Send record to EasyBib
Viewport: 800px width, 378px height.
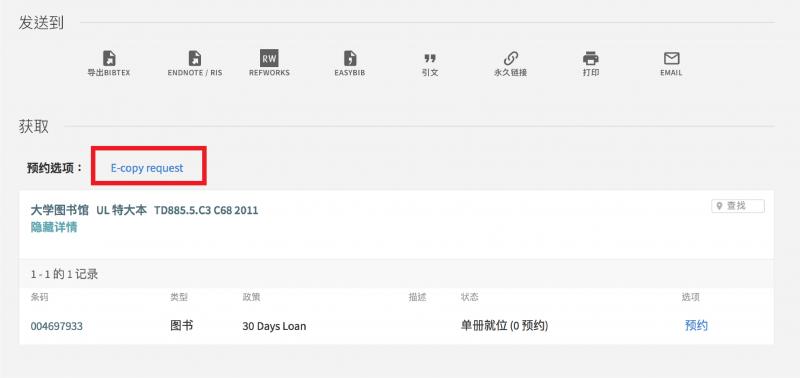pos(349,63)
